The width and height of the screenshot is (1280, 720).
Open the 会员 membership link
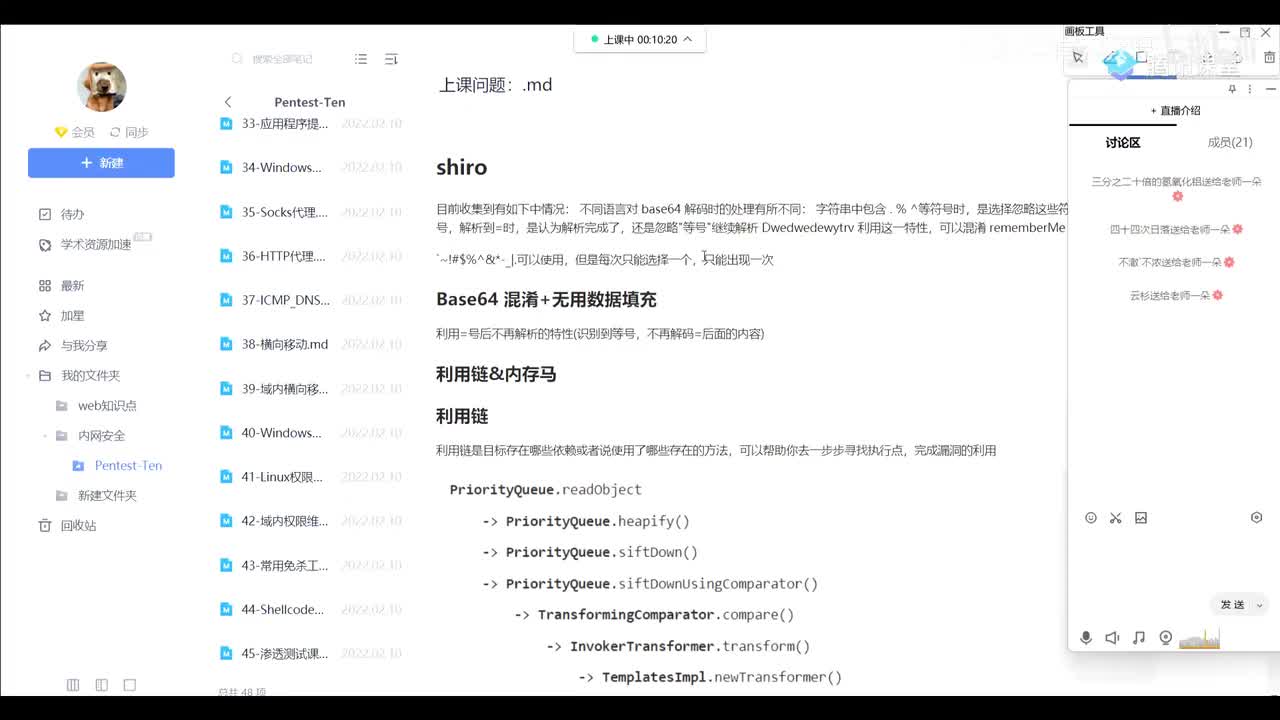click(75, 132)
